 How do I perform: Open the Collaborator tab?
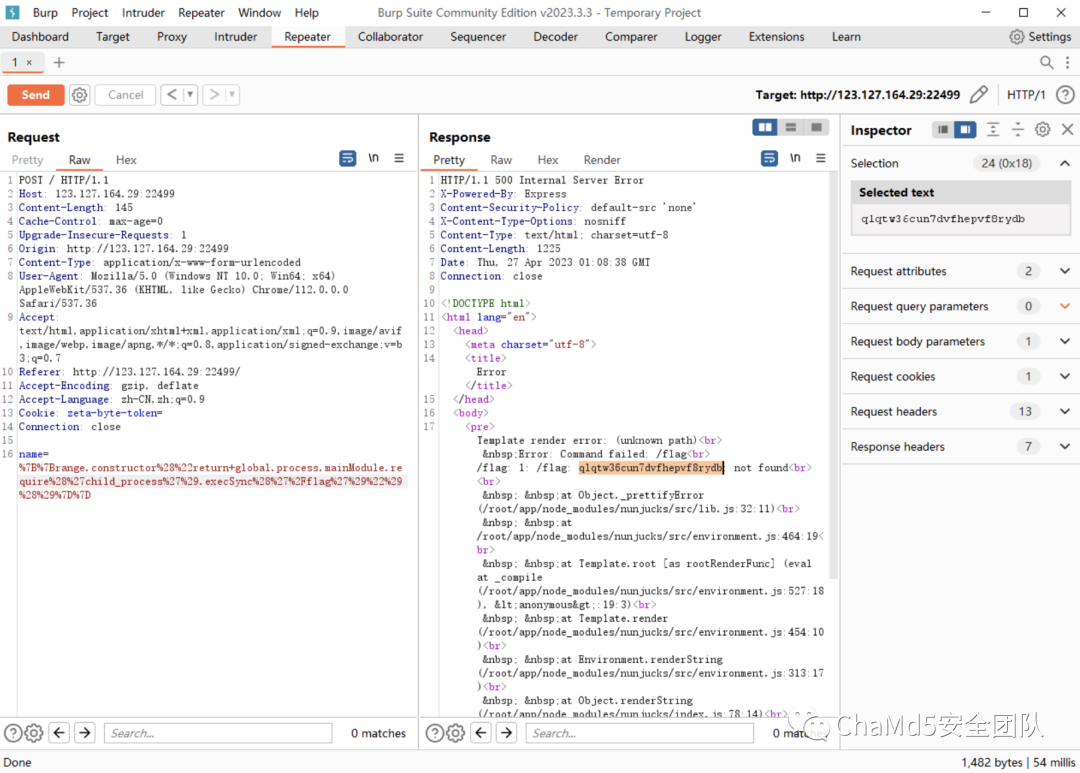[x=390, y=37]
